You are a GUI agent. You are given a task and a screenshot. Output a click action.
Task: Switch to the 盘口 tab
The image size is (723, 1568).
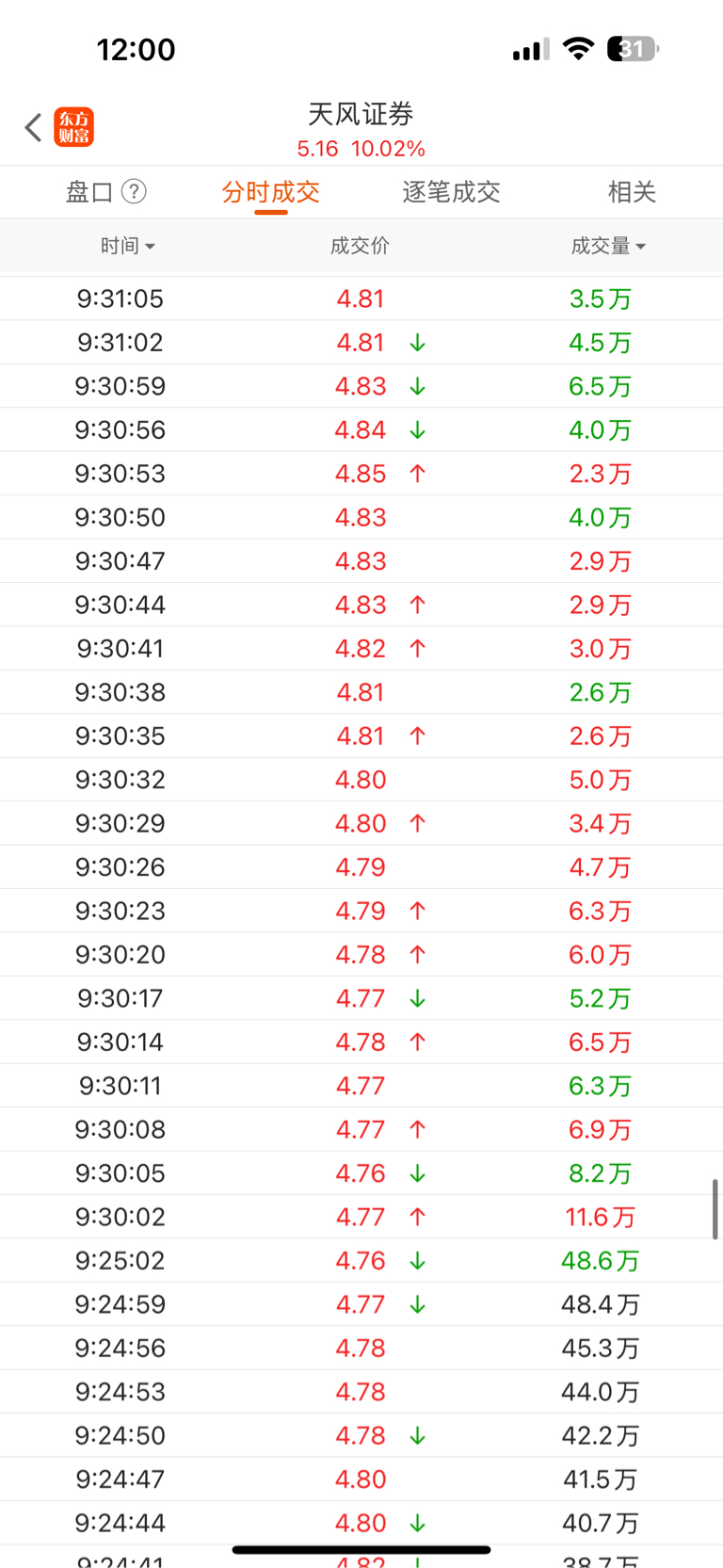point(89,192)
